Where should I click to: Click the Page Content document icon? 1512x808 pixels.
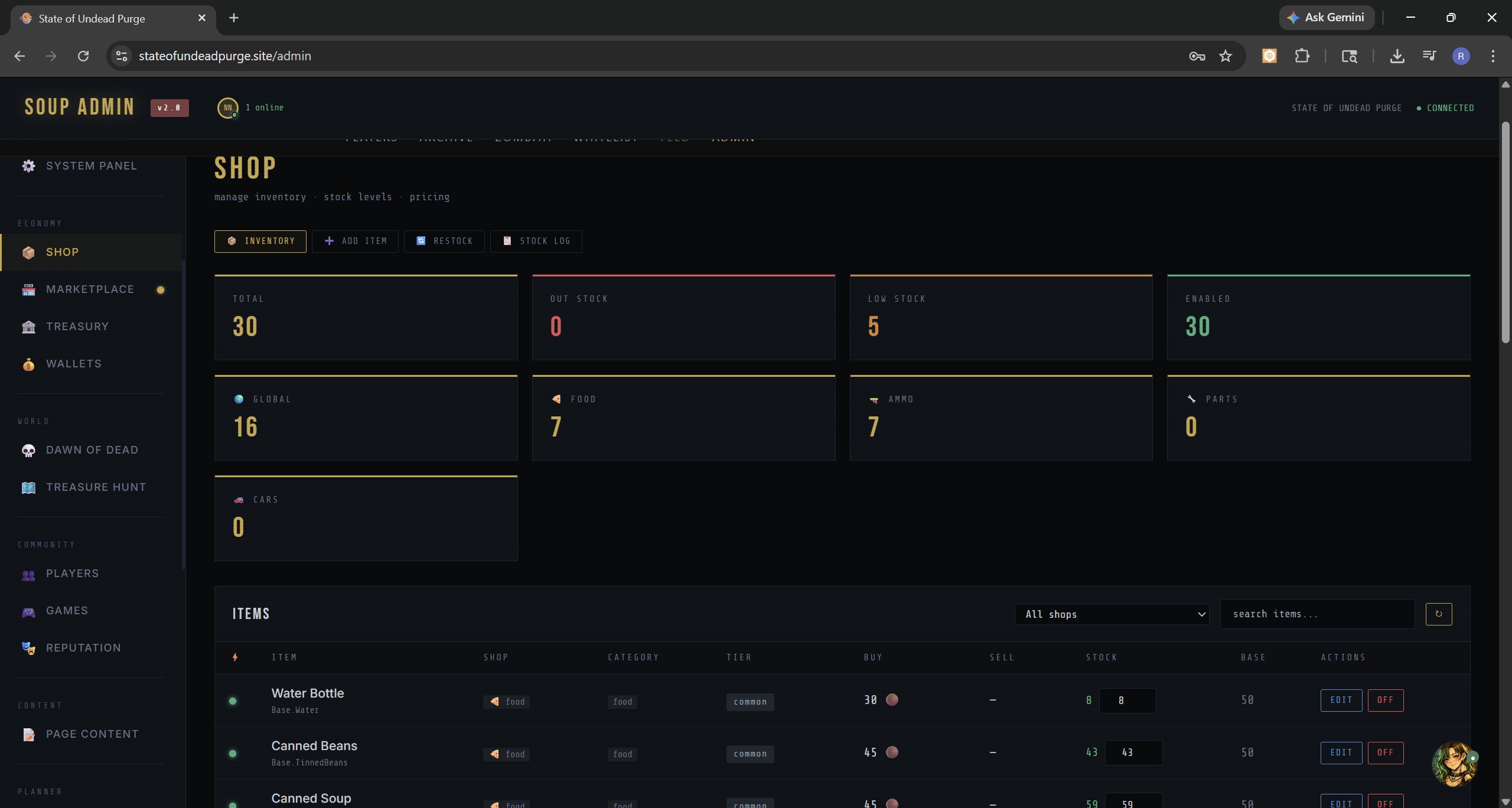pos(28,735)
